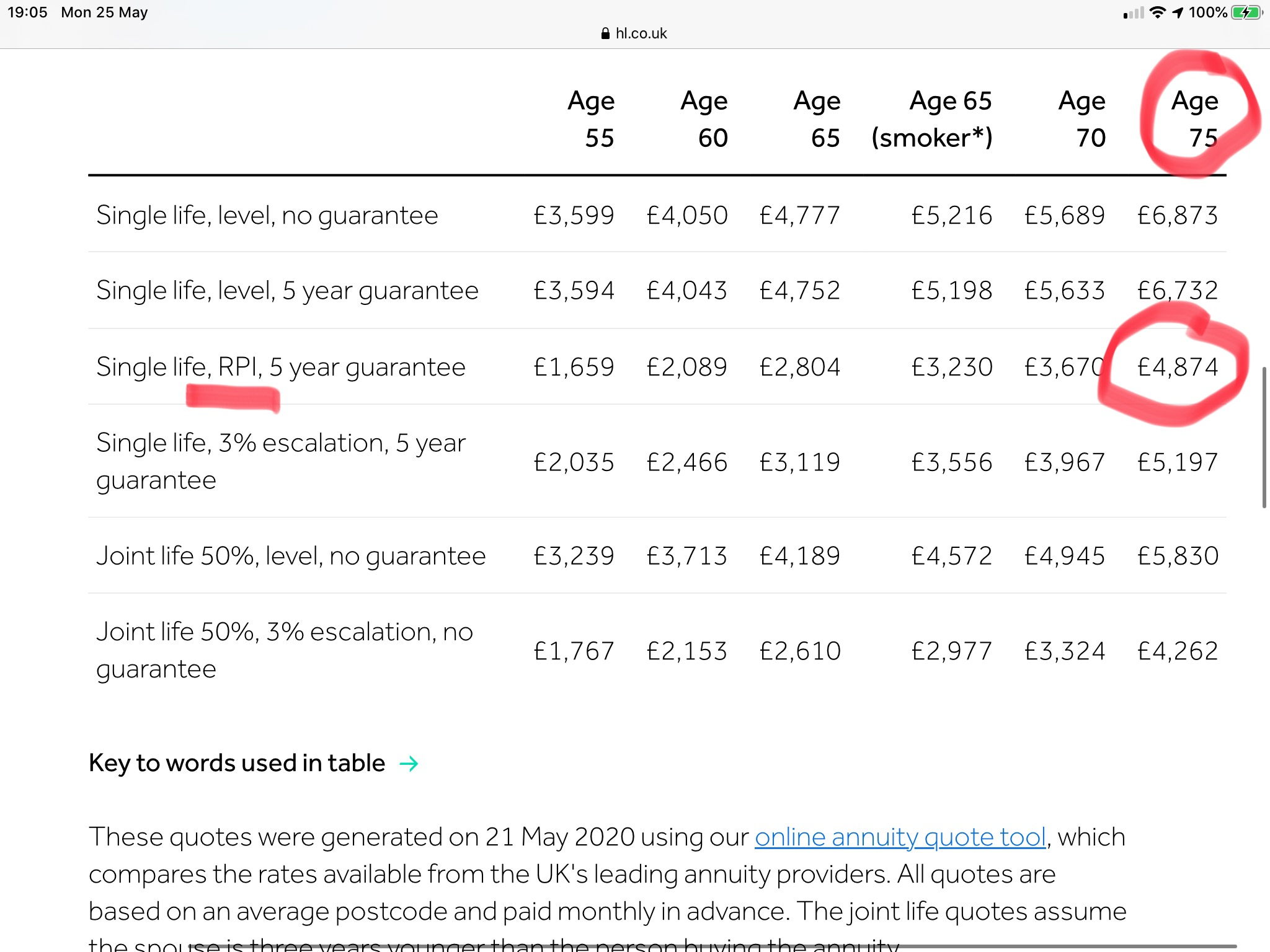This screenshot has height=952, width=1270.
Task: Click the £4,262 Age 75 value
Action: coord(1177,651)
